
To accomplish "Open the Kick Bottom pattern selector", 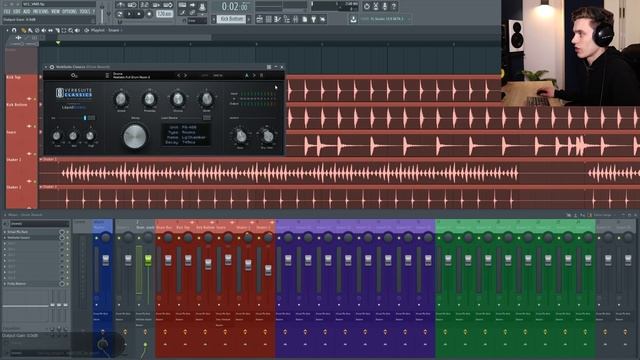I will [231, 19].
